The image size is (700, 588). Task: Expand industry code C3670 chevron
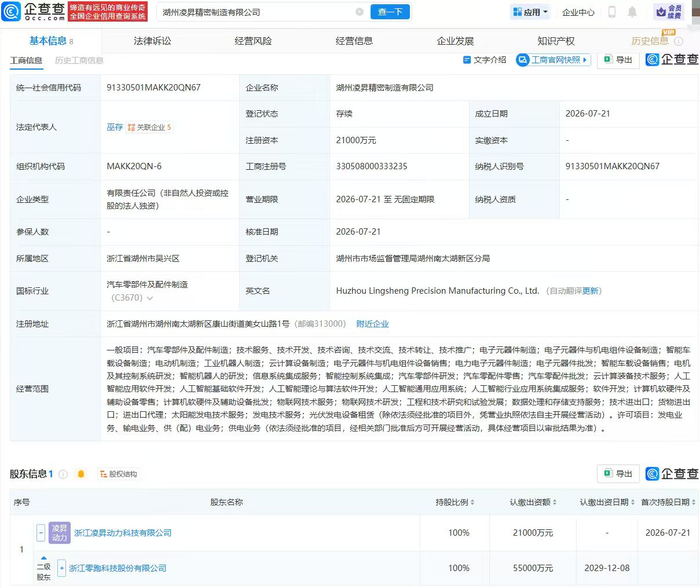tap(150, 298)
